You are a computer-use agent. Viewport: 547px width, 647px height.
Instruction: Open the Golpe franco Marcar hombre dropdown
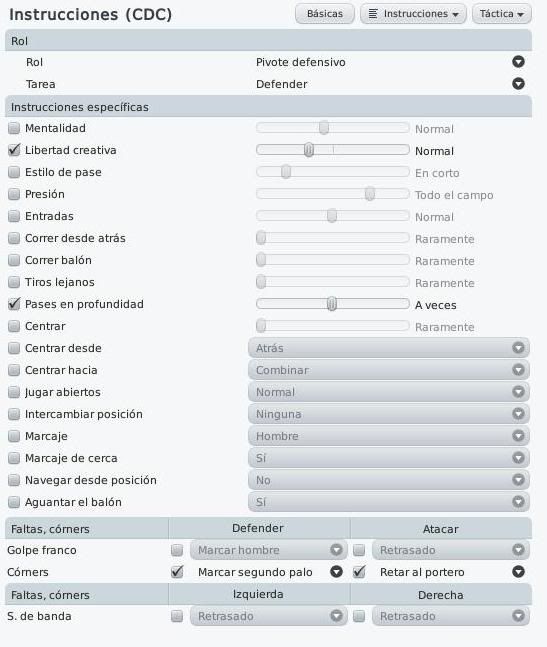point(269,550)
